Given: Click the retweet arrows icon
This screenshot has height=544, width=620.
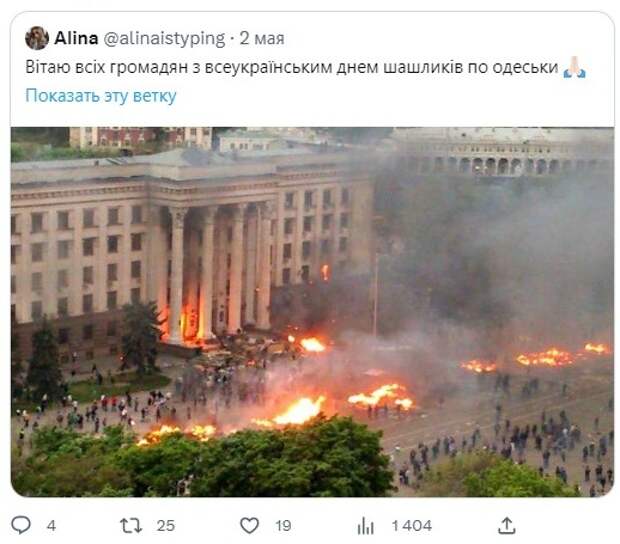Looking at the screenshot, I should coord(131,526).
